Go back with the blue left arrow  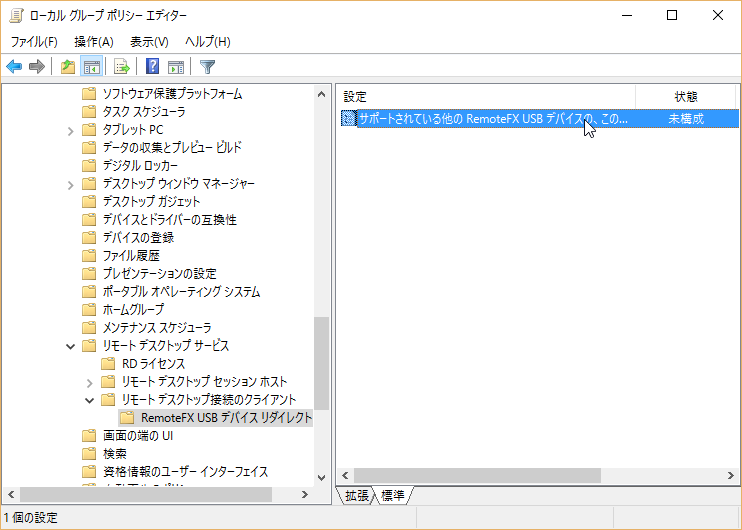click(x=14, y=67)
